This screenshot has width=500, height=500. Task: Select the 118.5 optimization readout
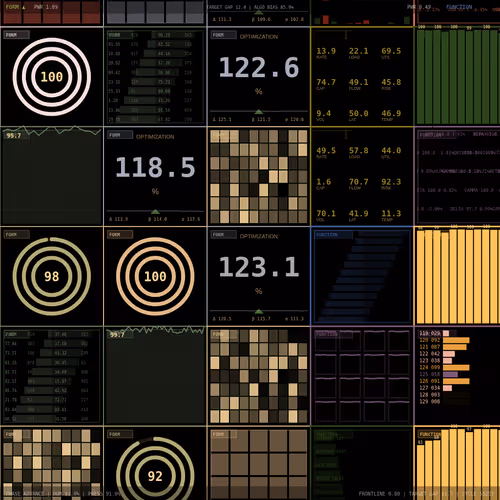click(155, 167)
